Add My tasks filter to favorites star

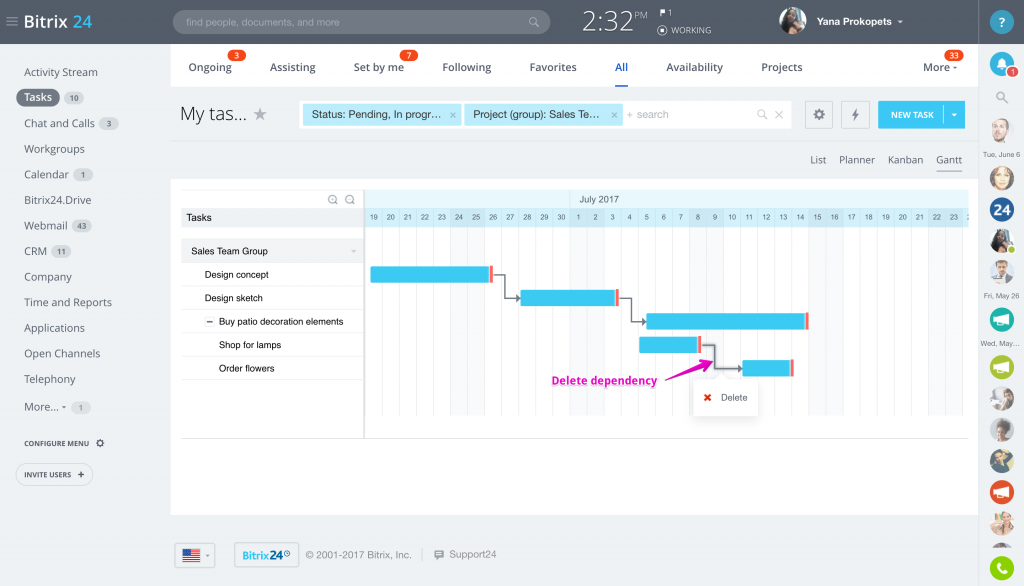(260, 114)
